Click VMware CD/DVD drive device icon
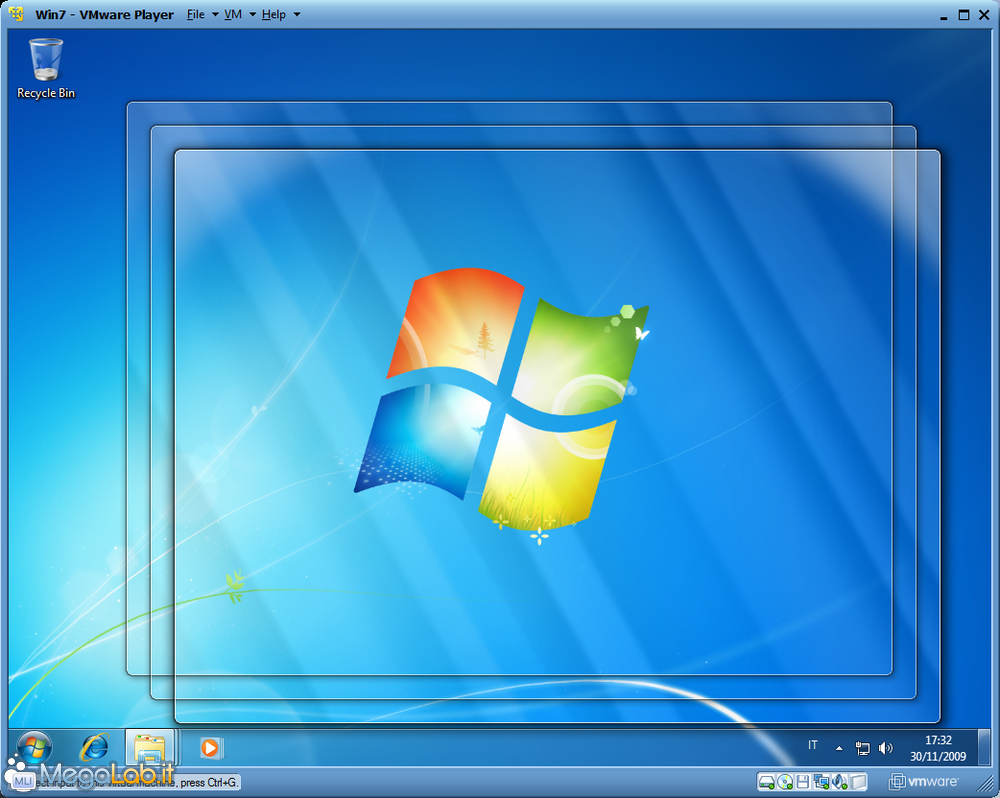 click(785, 781)
